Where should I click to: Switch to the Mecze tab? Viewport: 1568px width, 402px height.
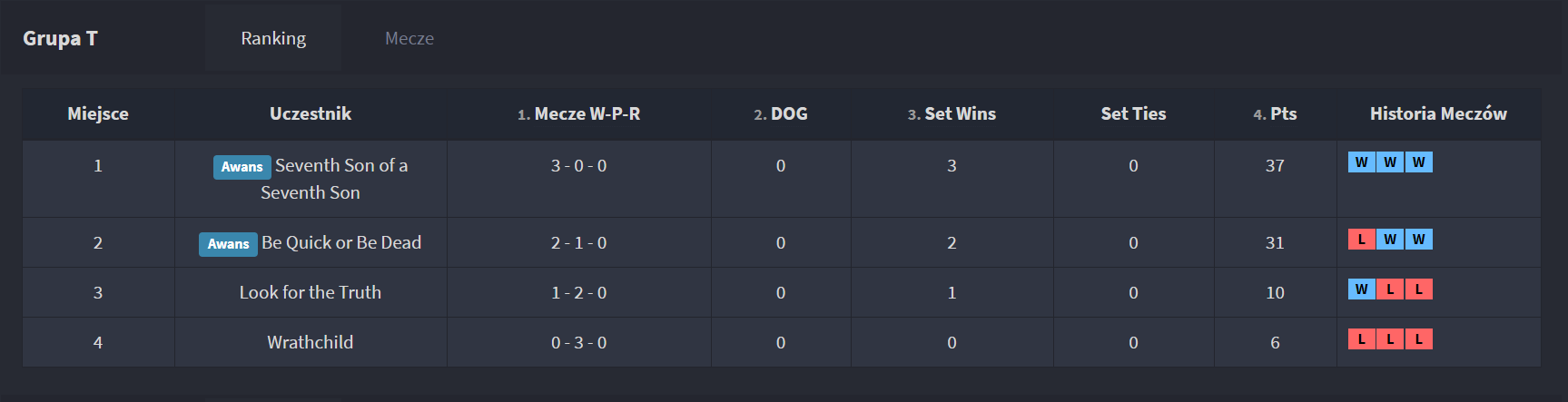(x=409, y=38)
